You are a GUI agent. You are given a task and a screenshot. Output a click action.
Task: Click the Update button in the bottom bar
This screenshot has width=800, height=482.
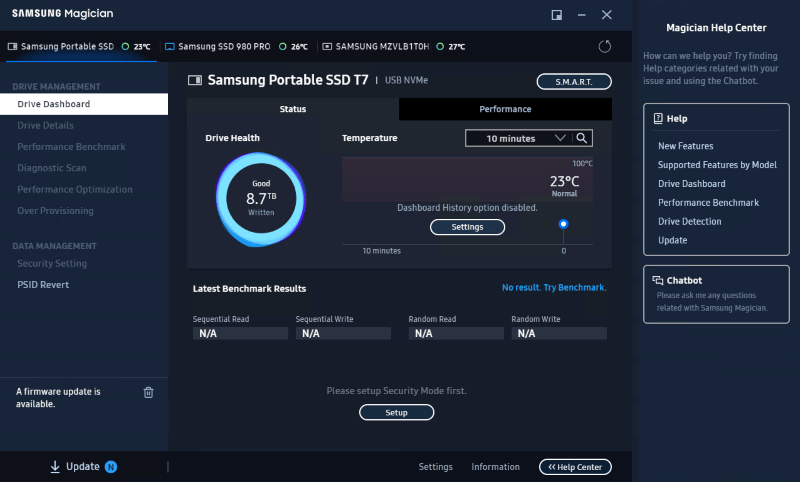click(83, 467)
